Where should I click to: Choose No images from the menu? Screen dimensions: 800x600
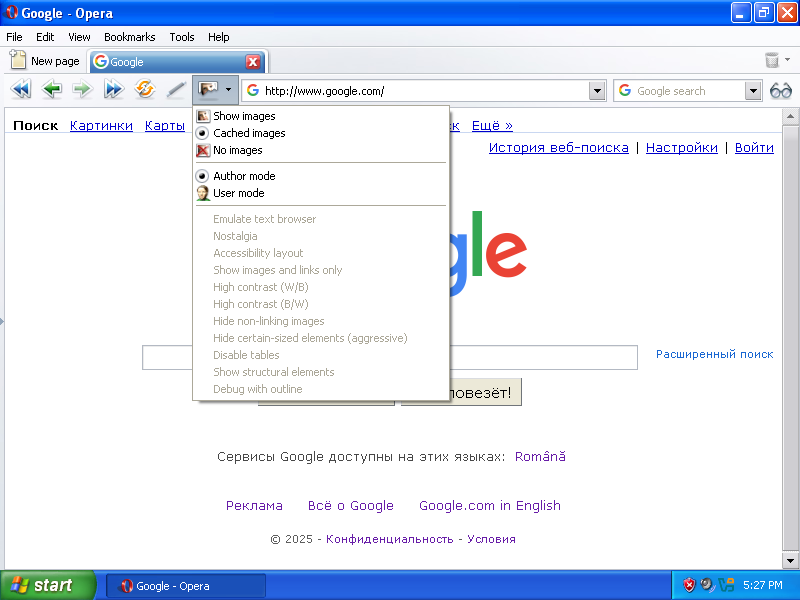(x=321, y=150)
